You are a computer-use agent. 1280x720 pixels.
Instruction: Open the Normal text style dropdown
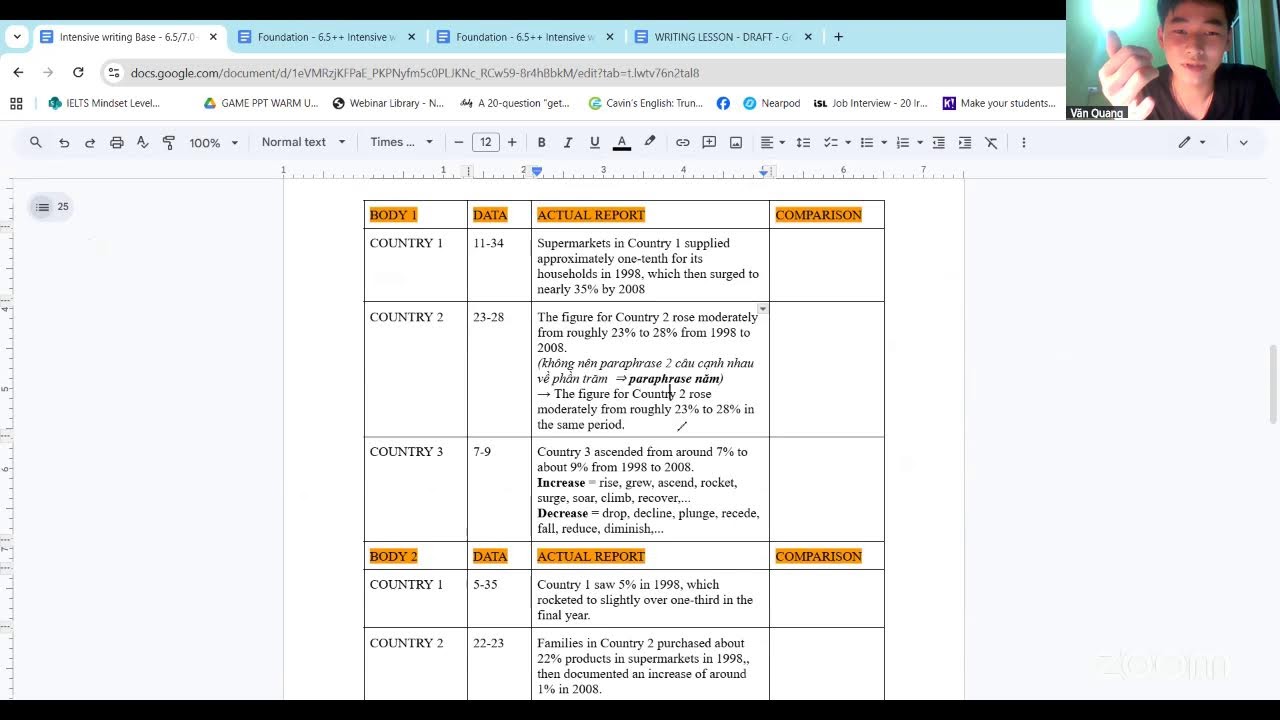[x=303, y=143]
